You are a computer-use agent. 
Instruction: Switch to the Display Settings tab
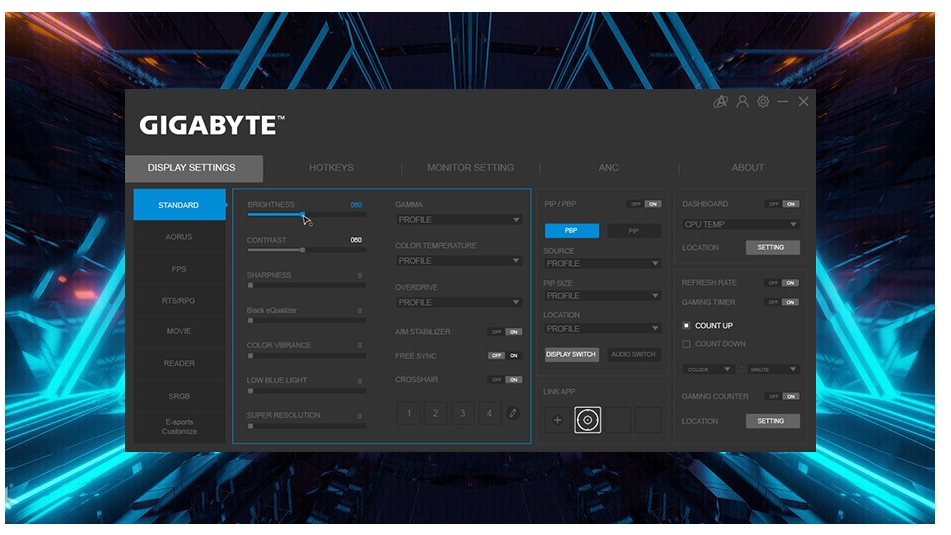click(194, 168)
